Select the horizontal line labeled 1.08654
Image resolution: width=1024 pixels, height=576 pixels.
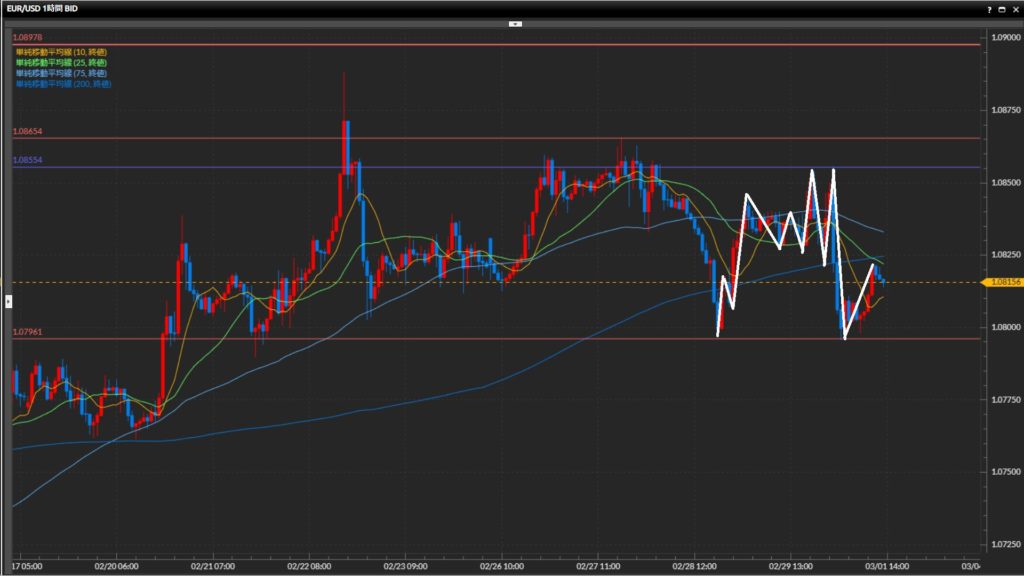click(x=500, y=138)
